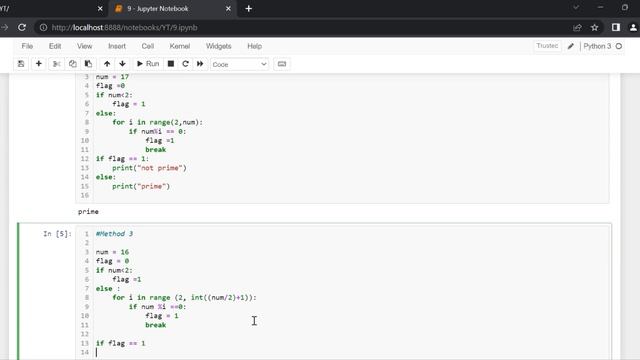Bookmark this page with star icon
Viewport: 640px width, 360px height.
(x=594, y=27)
